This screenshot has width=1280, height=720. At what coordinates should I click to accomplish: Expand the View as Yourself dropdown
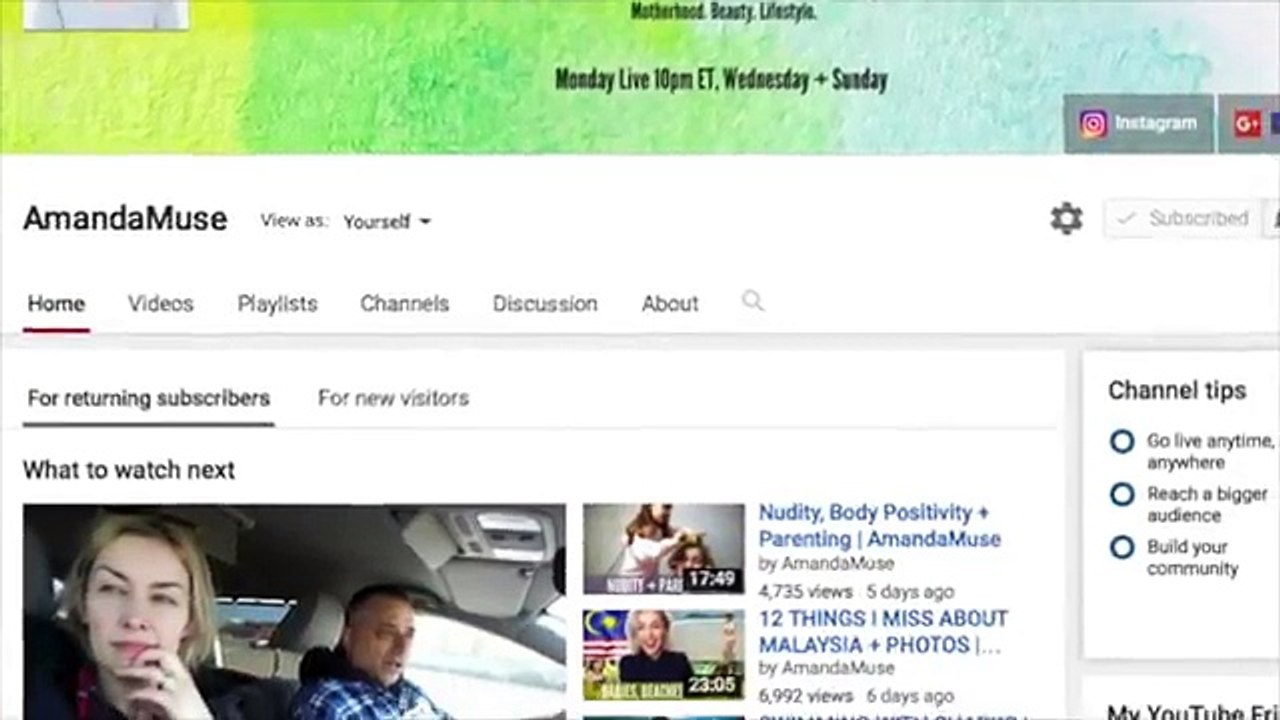click(x=387, y=222)
